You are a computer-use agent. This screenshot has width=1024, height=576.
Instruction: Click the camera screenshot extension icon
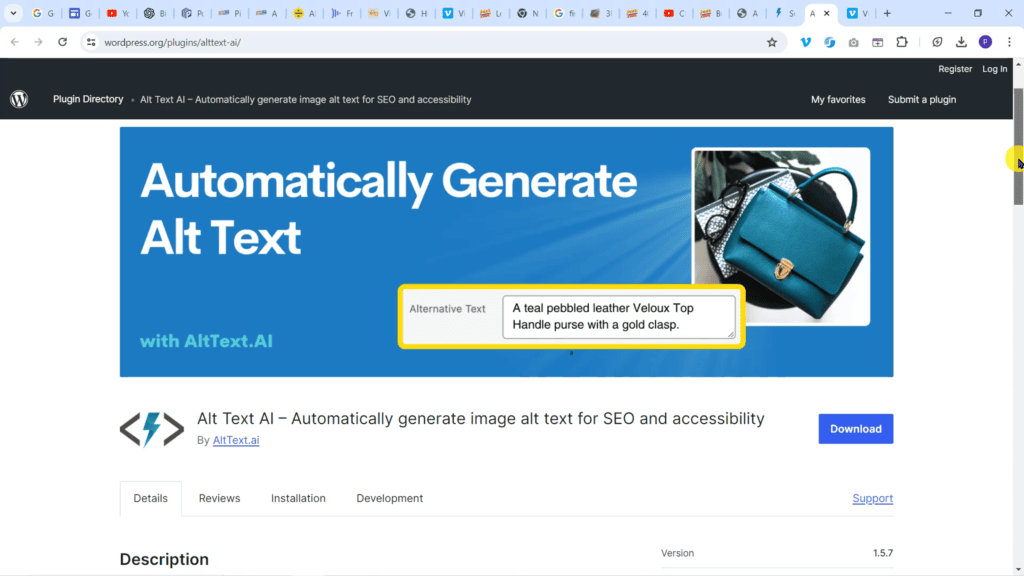point(853,42)
